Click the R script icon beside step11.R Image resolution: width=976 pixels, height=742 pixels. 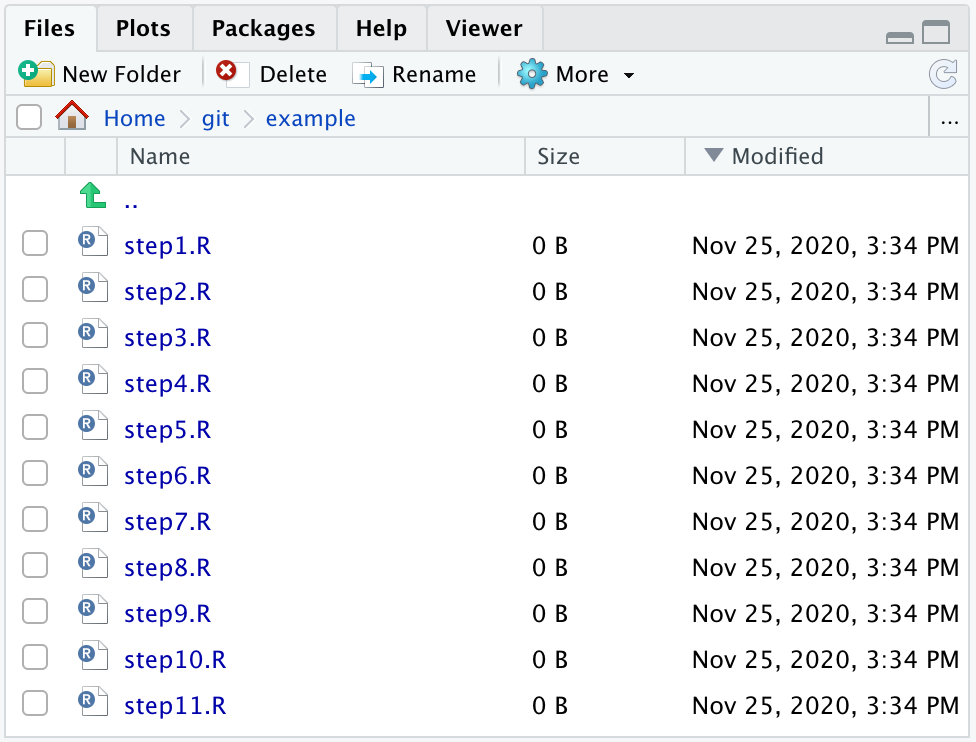click(x=92, y=703)
